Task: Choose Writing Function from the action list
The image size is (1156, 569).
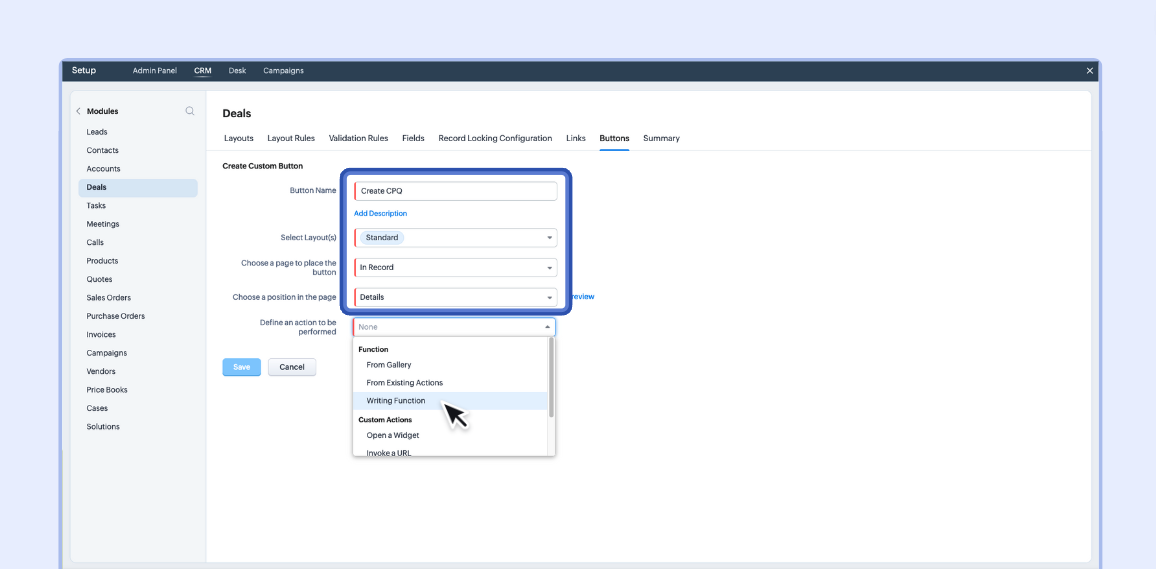Action: pos(396,401)
